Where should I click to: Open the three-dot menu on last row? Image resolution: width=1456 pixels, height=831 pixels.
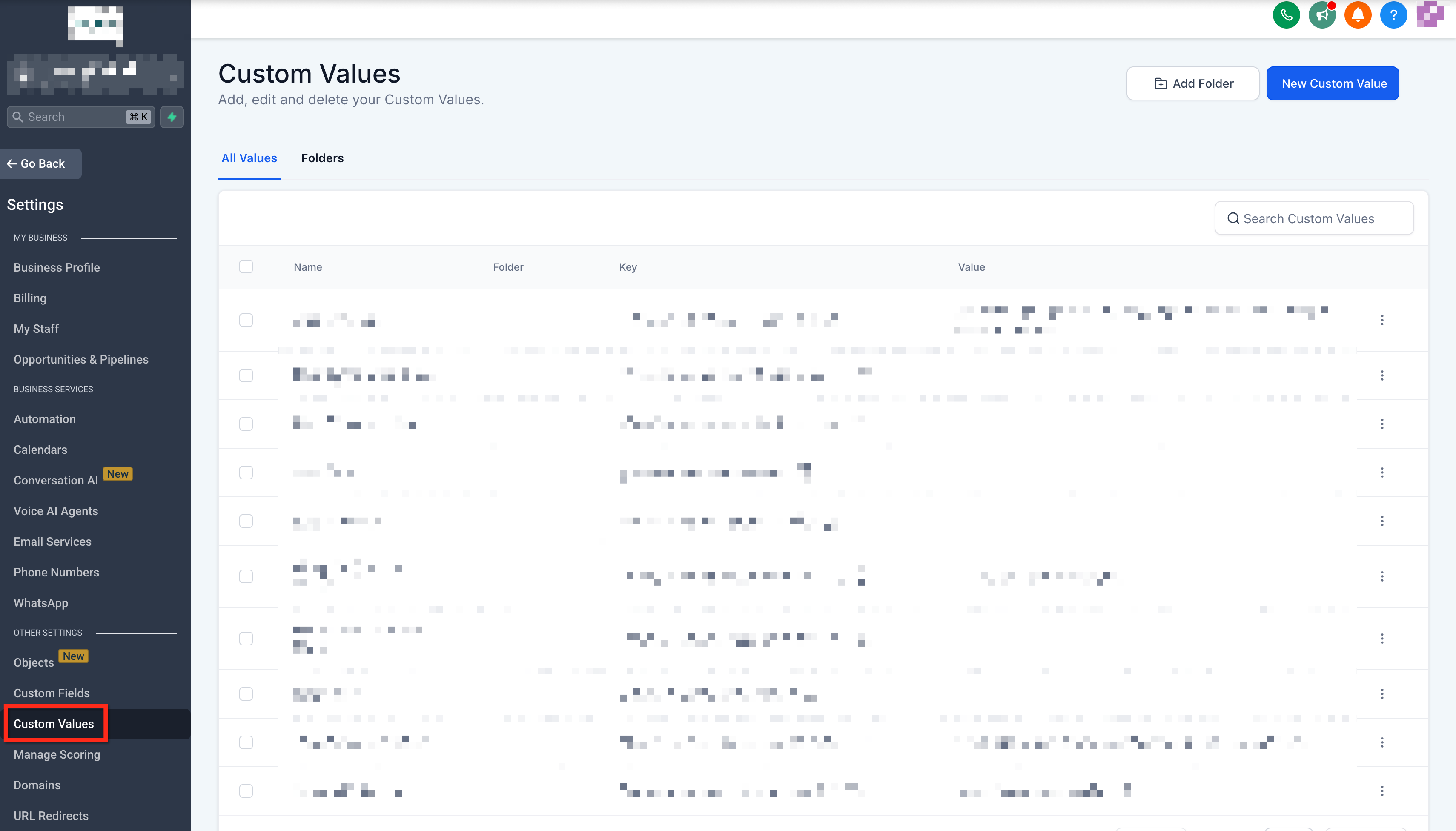(x=1382, y=791)
